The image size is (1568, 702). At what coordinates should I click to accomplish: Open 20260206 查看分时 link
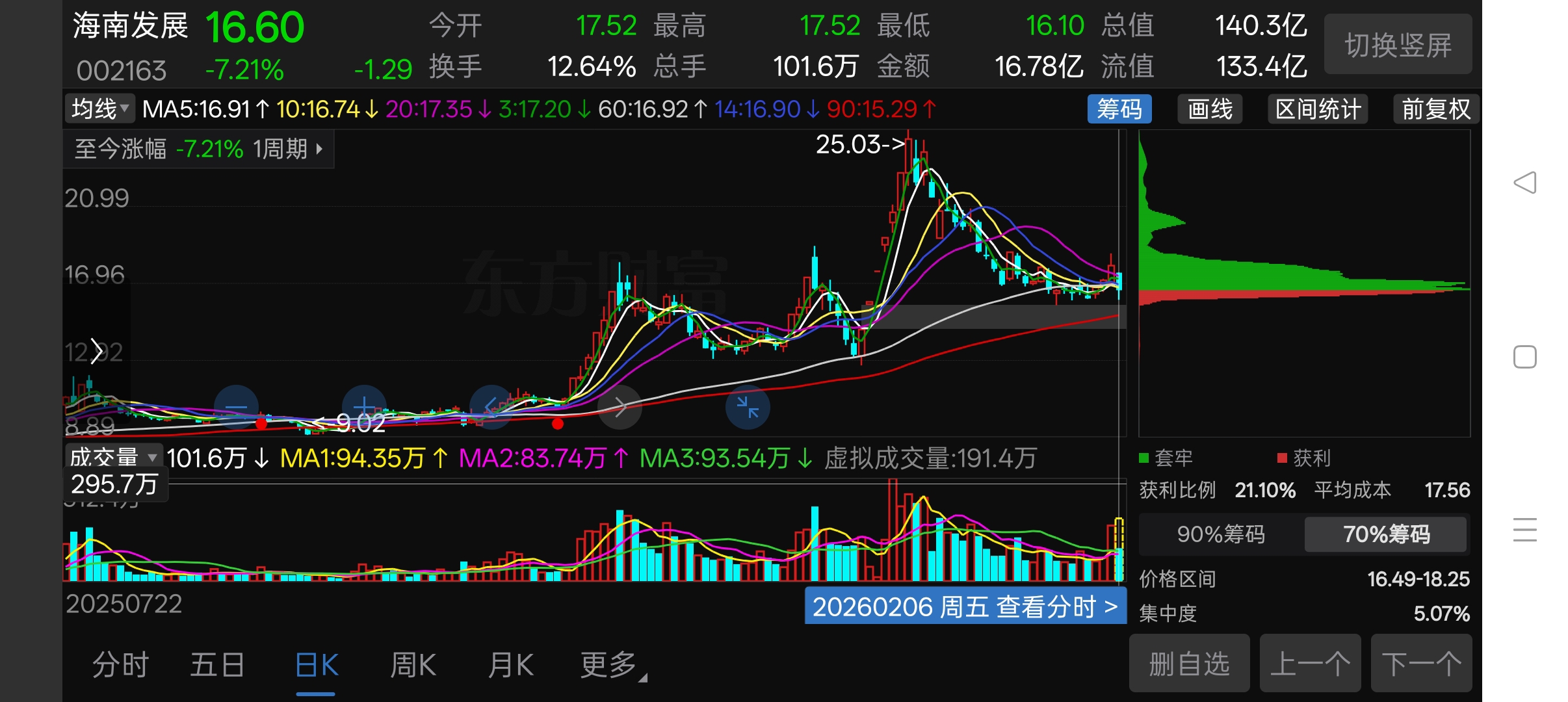coord(965,606)
